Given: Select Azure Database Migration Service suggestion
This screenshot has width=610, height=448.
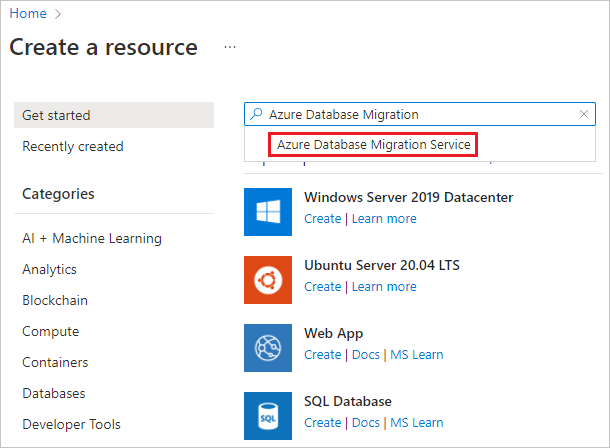Looking at the screenshot, I should click(373, 145).
